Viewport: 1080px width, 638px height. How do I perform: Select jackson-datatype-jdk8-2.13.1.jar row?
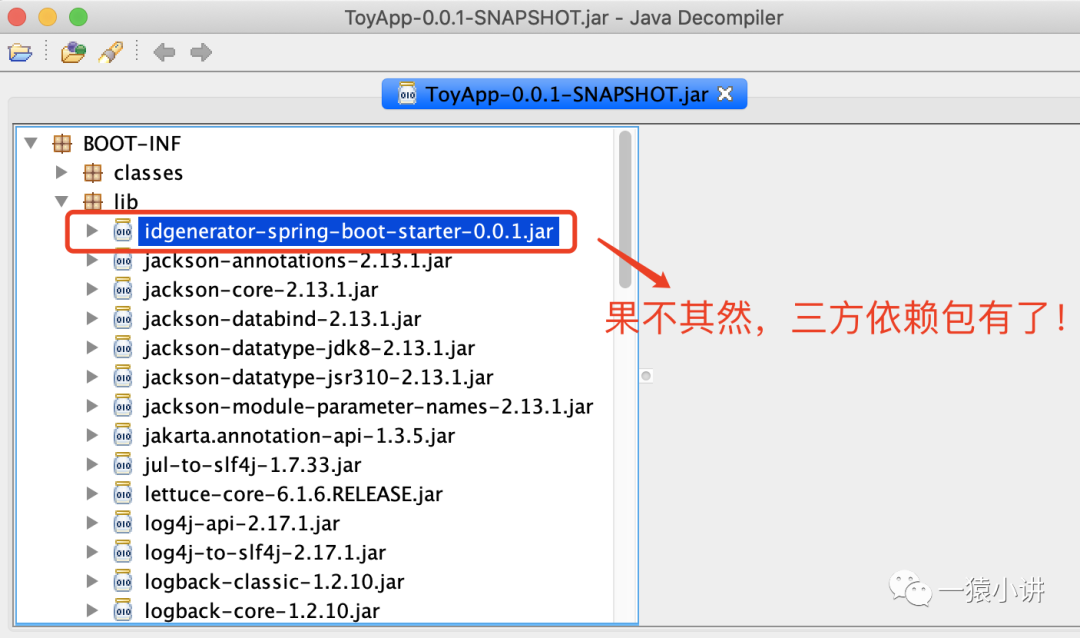309,348
